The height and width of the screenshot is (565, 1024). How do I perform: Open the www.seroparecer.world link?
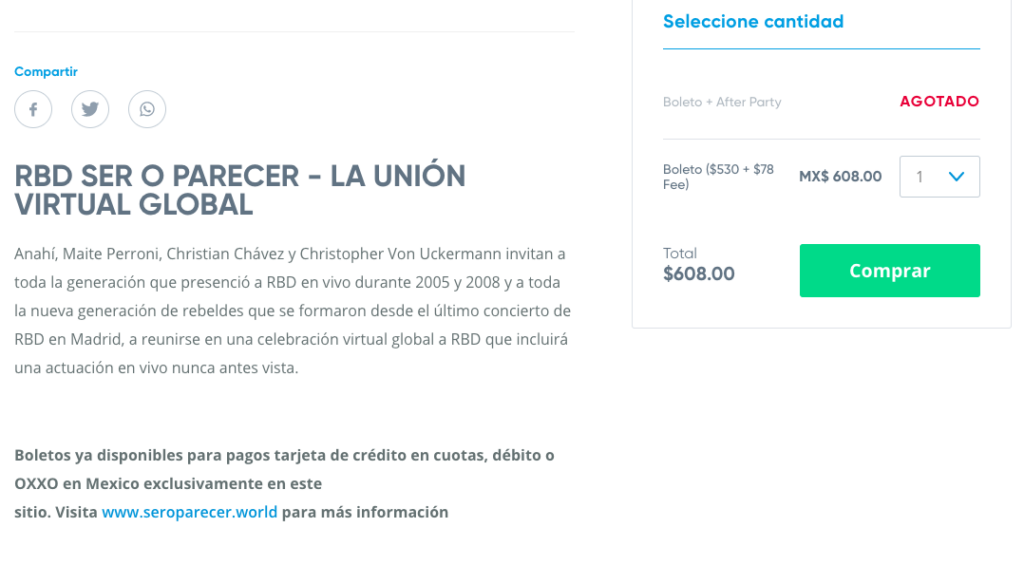189,512
